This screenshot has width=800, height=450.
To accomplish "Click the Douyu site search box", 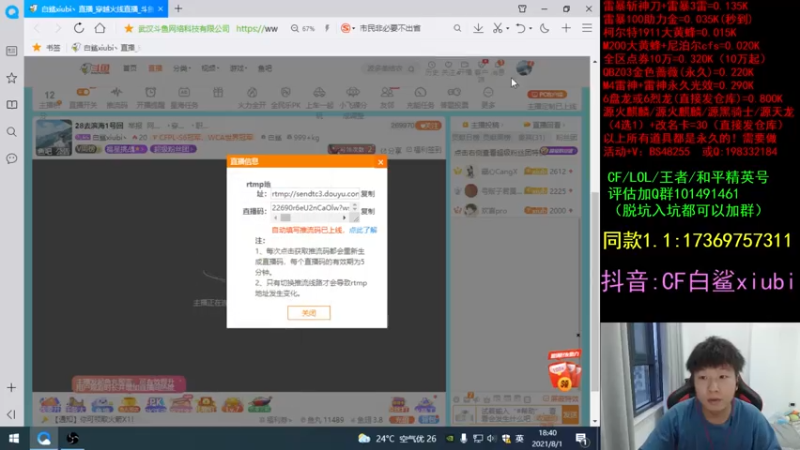I will coord(391,68).
